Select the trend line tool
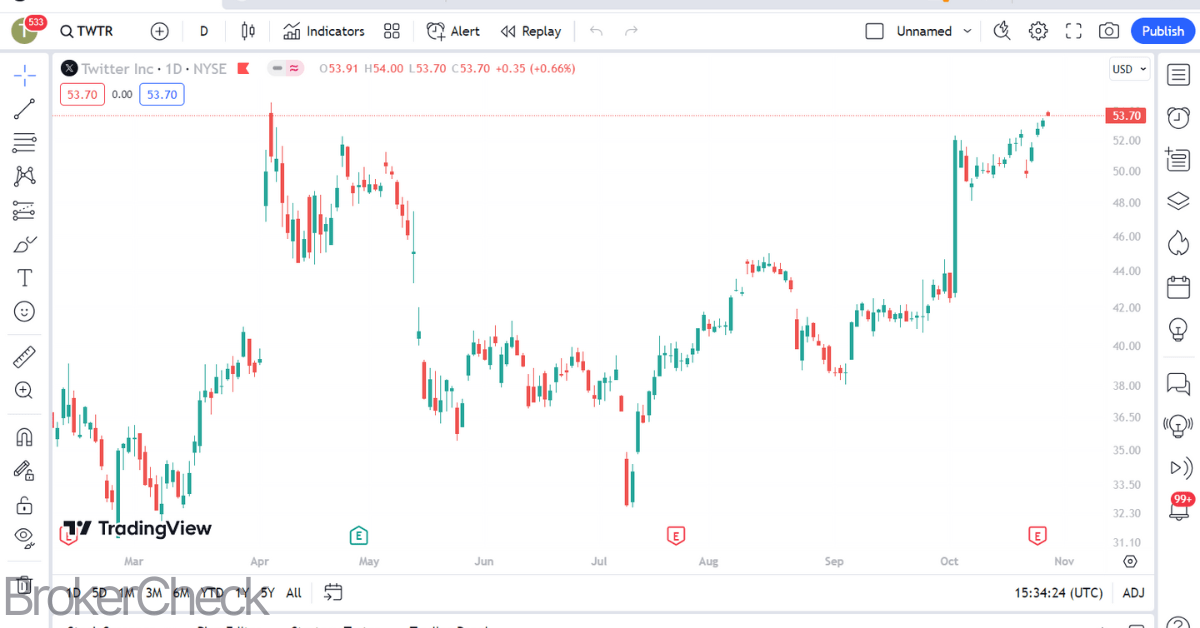This screenshot has width=1200, height=628. (x=25, y=109)
